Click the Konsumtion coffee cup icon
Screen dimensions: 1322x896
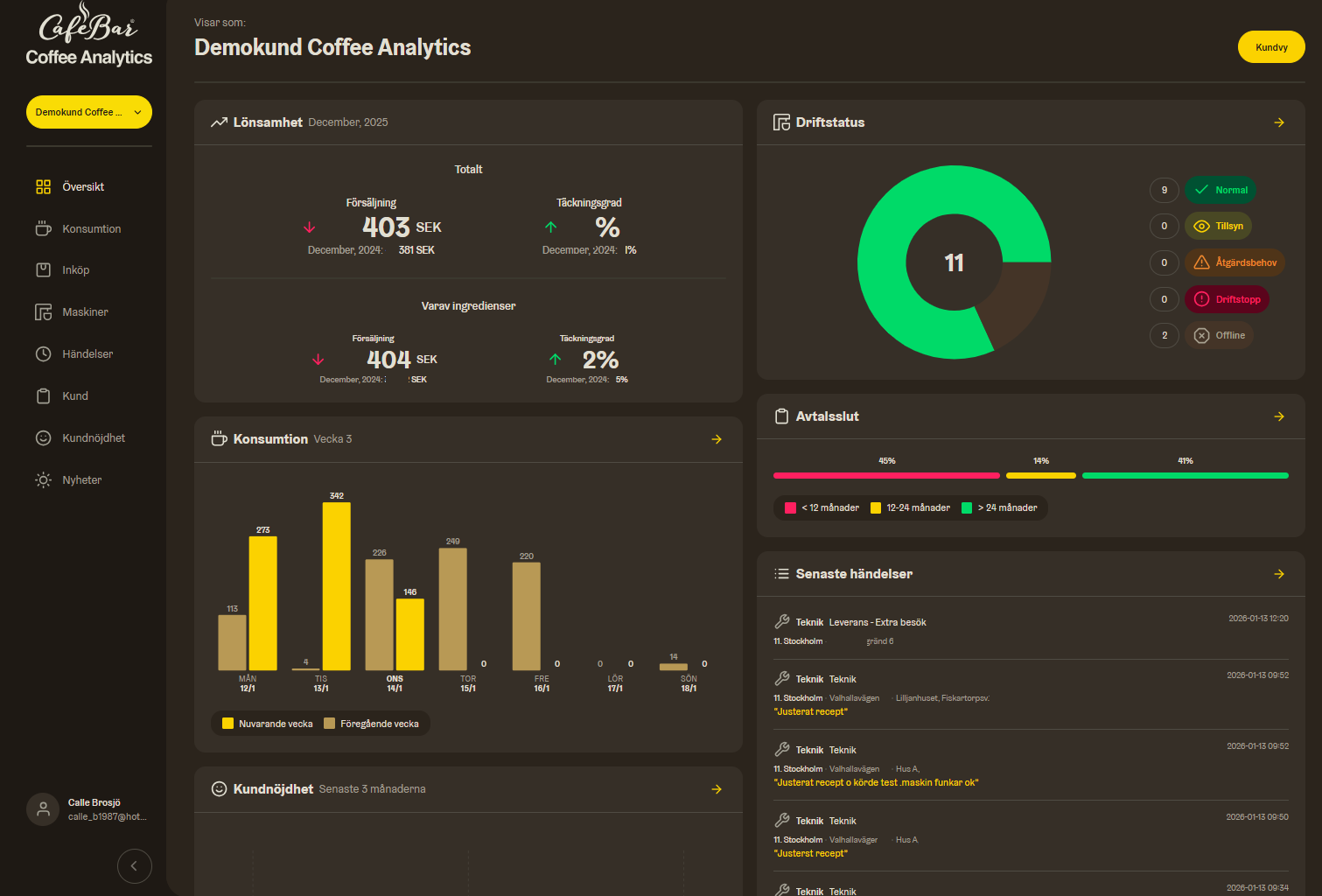coord(43,228)
